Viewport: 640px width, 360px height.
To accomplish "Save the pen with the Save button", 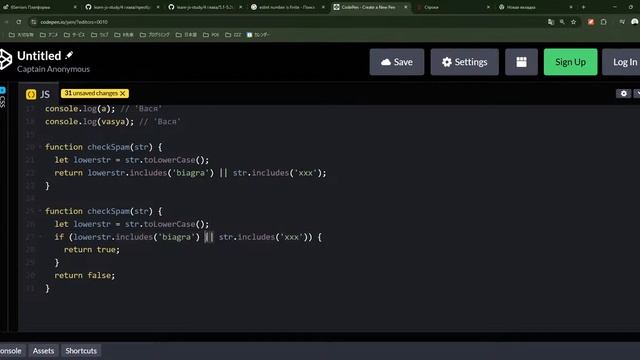I will tap(397, 62).
